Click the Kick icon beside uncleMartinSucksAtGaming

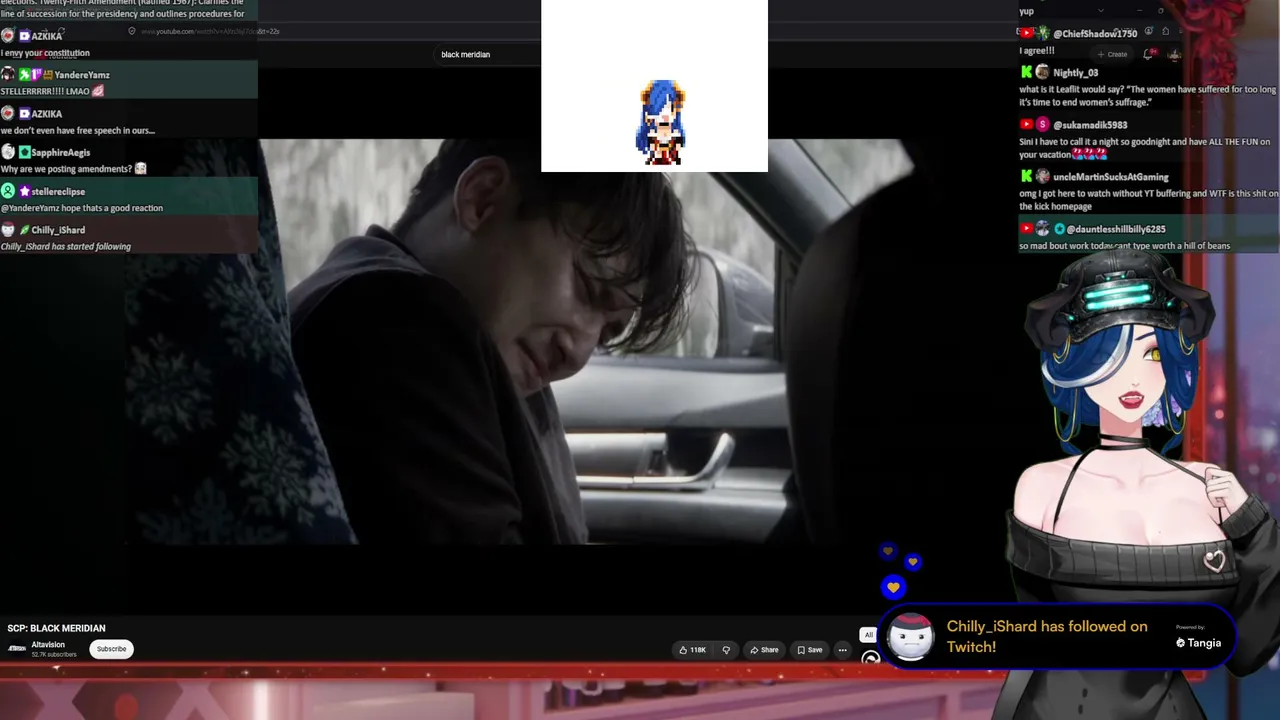(x=1026, y=176)
